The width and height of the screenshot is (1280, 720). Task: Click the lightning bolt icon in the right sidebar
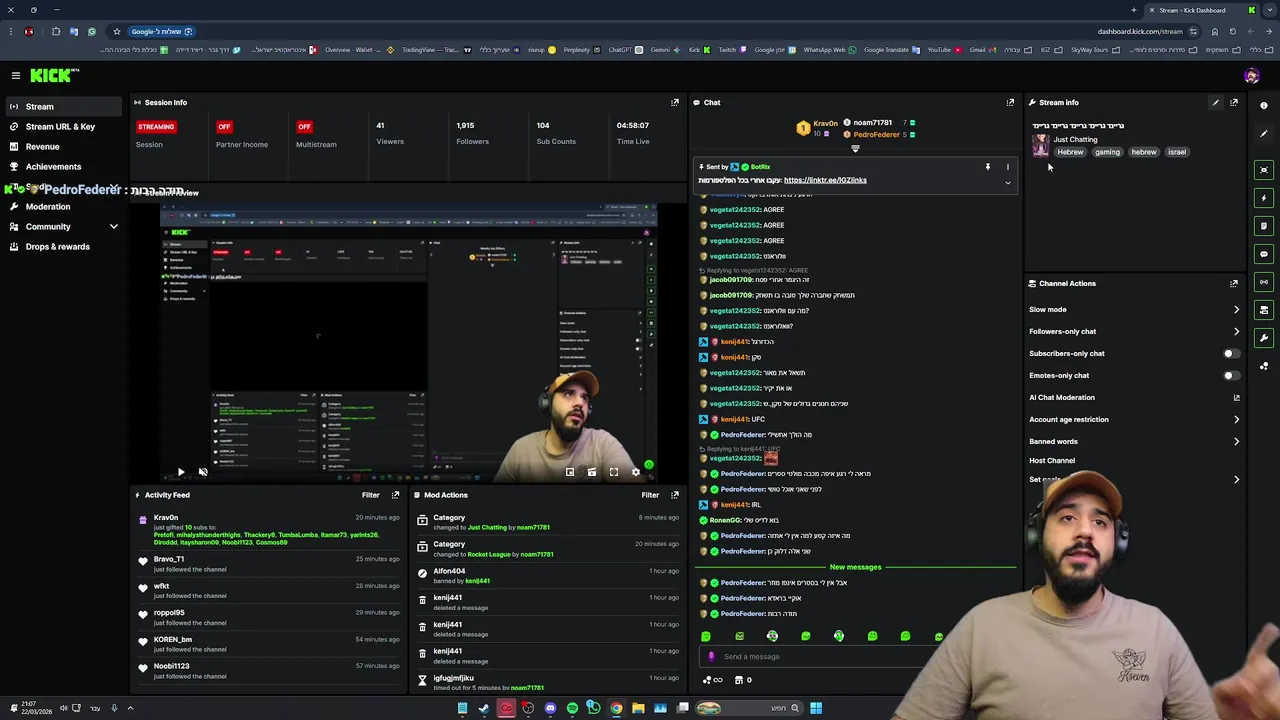(1264, 198)
